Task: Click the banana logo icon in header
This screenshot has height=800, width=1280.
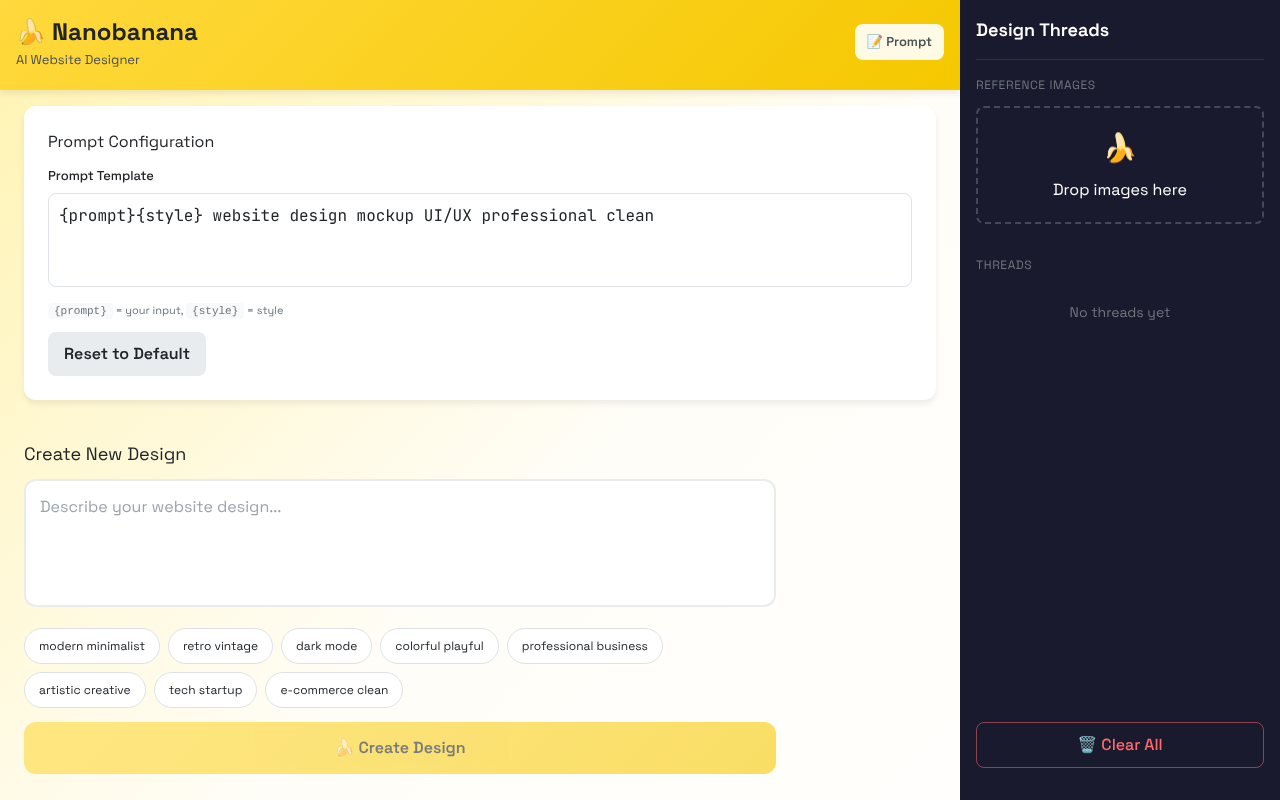Action: pos(31,32)
